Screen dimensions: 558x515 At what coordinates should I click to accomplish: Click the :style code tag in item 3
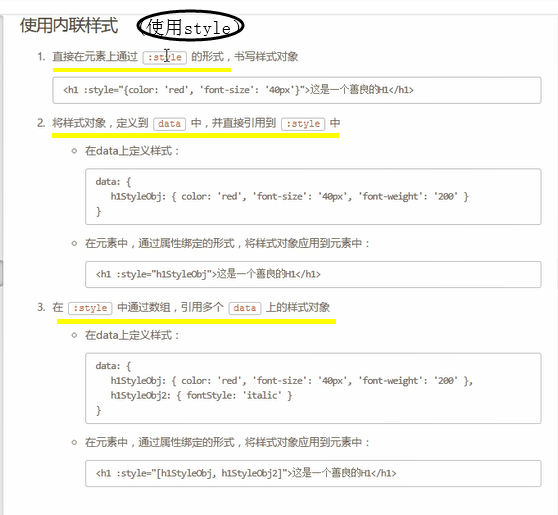[90, 308]
